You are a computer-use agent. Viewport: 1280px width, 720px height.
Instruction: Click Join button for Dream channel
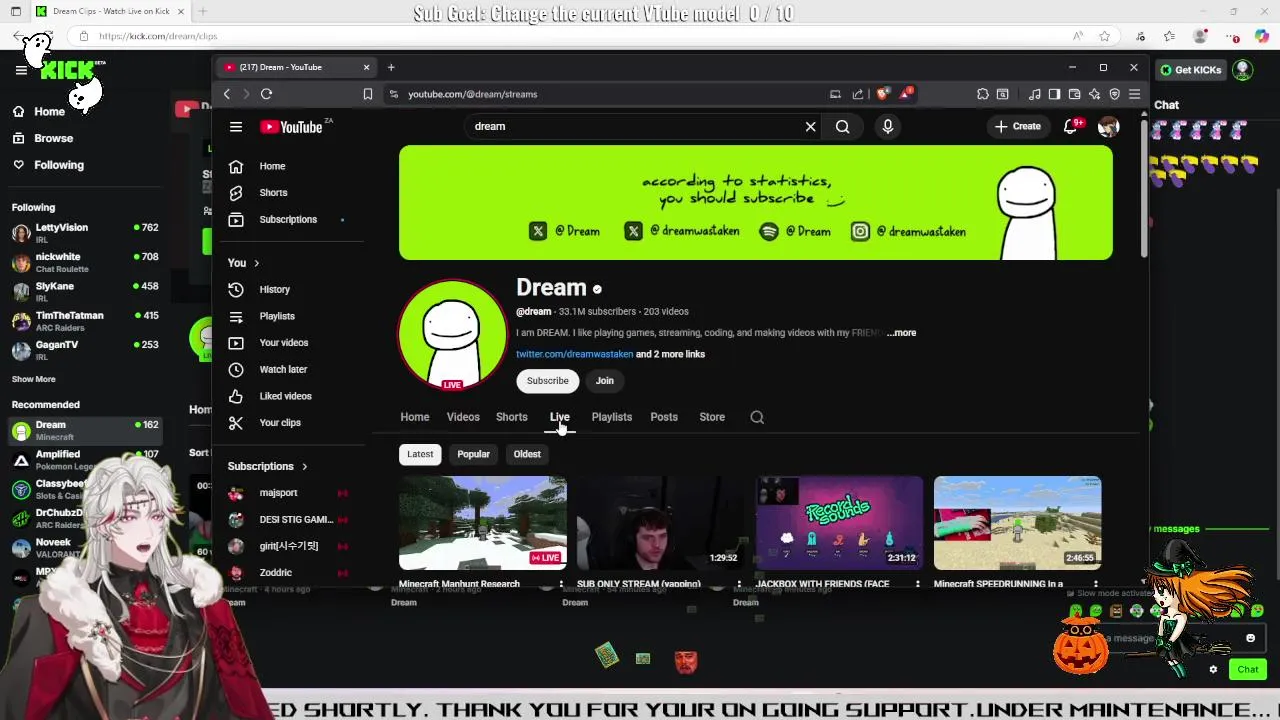[605, 381]
